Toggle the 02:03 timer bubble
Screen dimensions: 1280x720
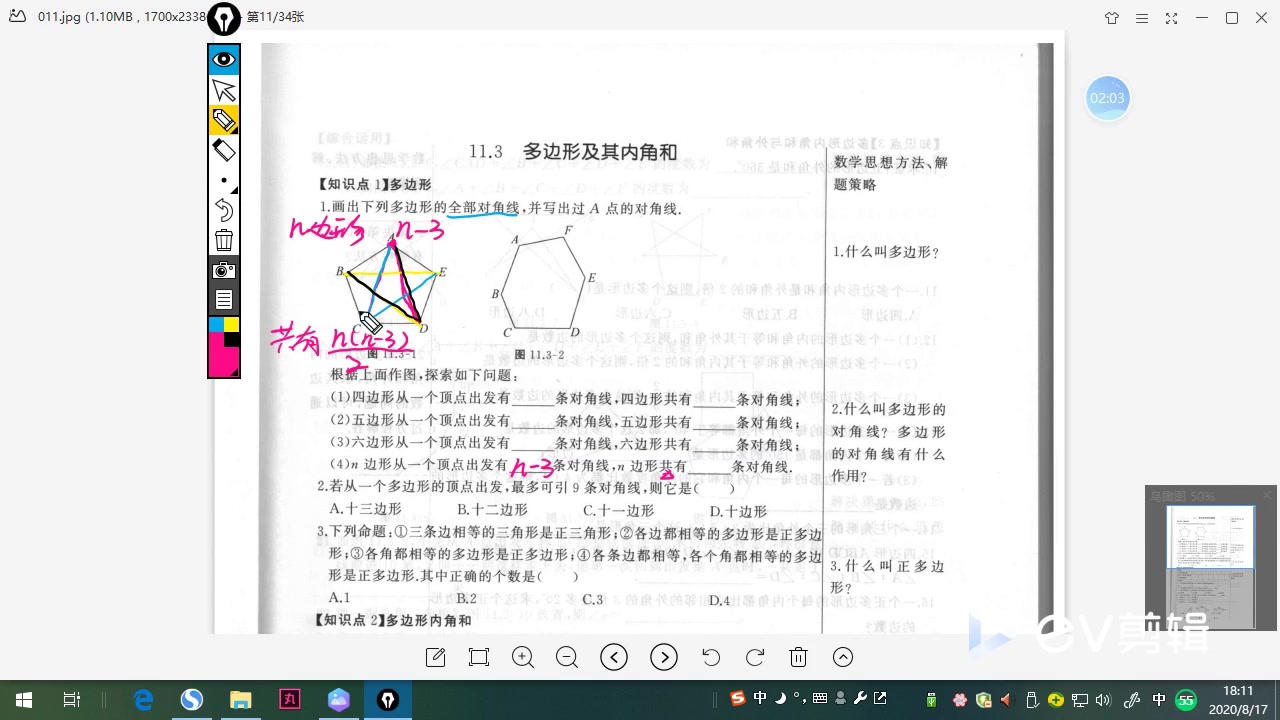tap(1107, 98)
